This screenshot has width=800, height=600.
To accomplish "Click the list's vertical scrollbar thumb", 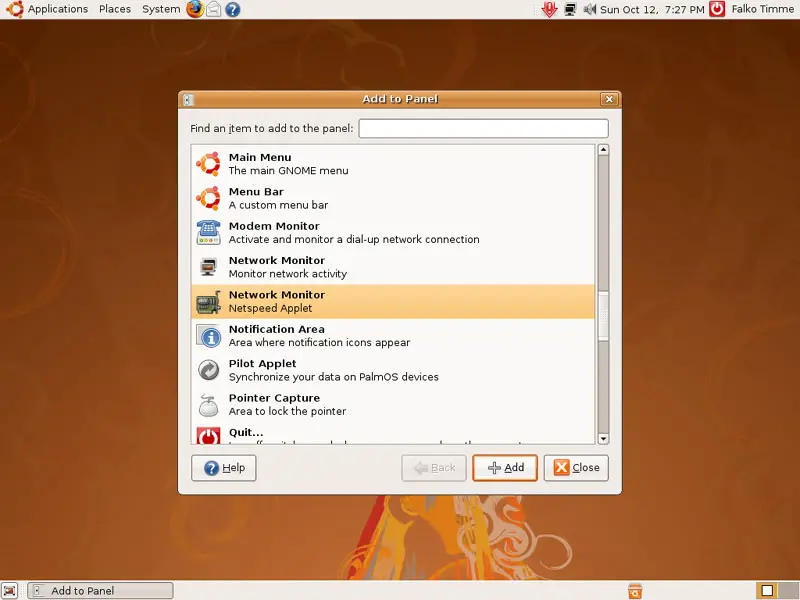I will (603, 315).
